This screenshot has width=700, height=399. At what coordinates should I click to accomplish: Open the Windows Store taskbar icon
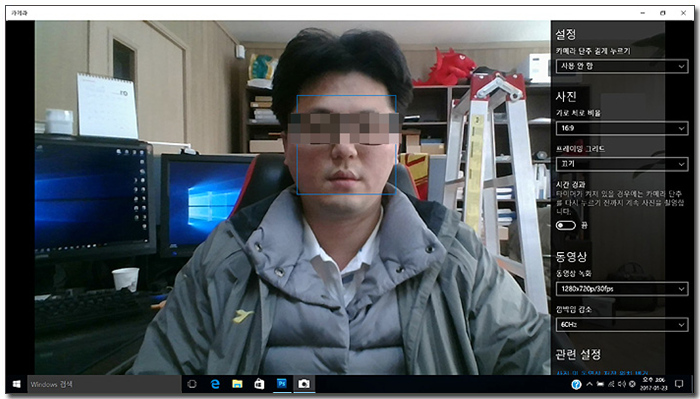point(259,384)
